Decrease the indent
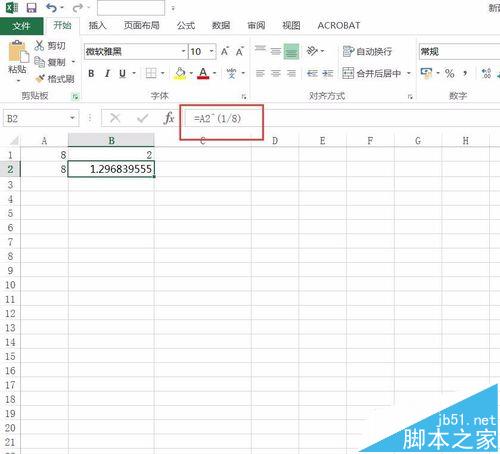 312,73
